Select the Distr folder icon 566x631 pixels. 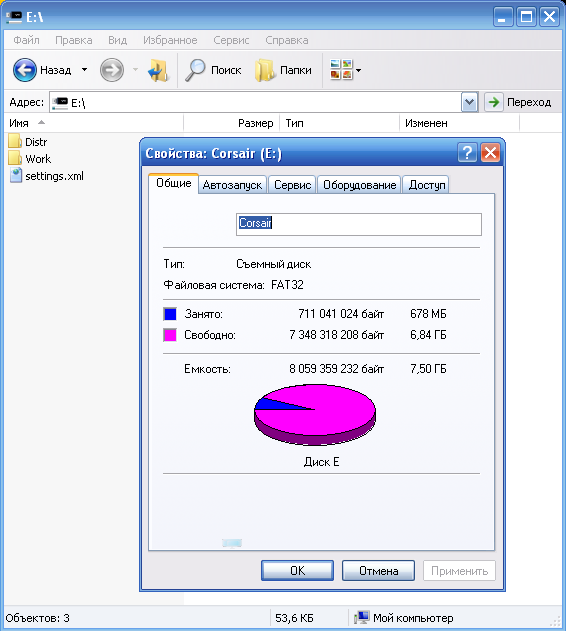(x=15, y=141)
